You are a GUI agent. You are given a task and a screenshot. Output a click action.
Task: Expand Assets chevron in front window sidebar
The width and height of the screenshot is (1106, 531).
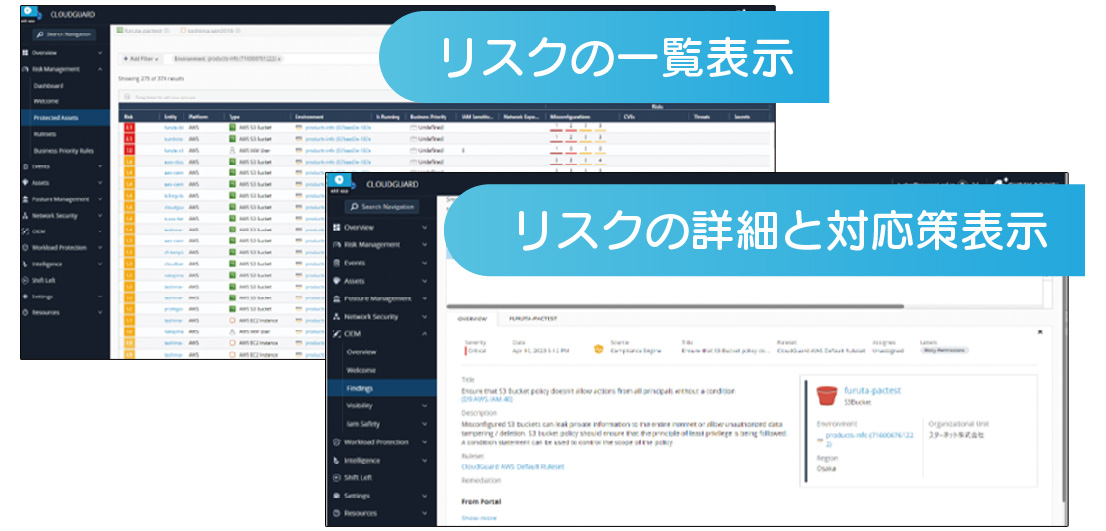click(424, 281)
